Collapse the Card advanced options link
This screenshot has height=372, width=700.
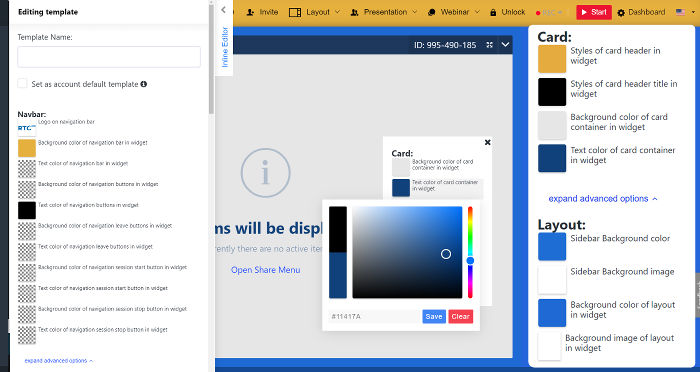(603, 199)
